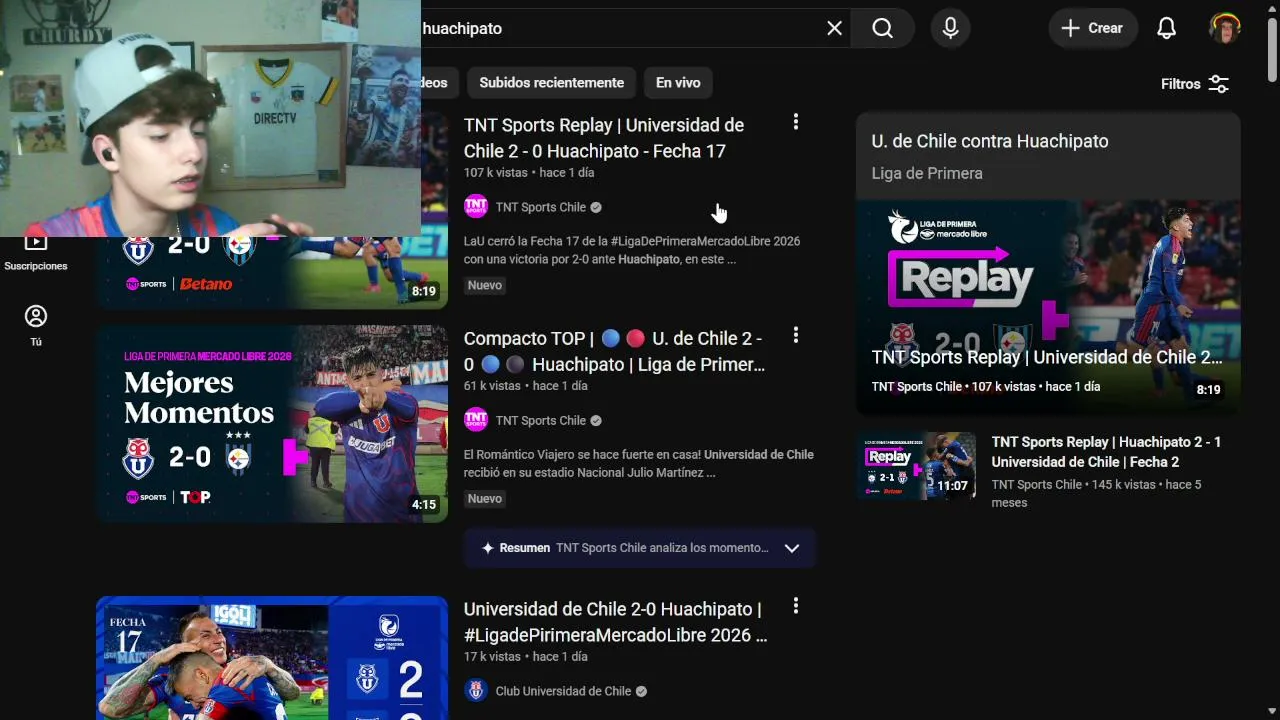Click TNT Sports Chile name under Replay Fecha 17 video

pos(541,207)
